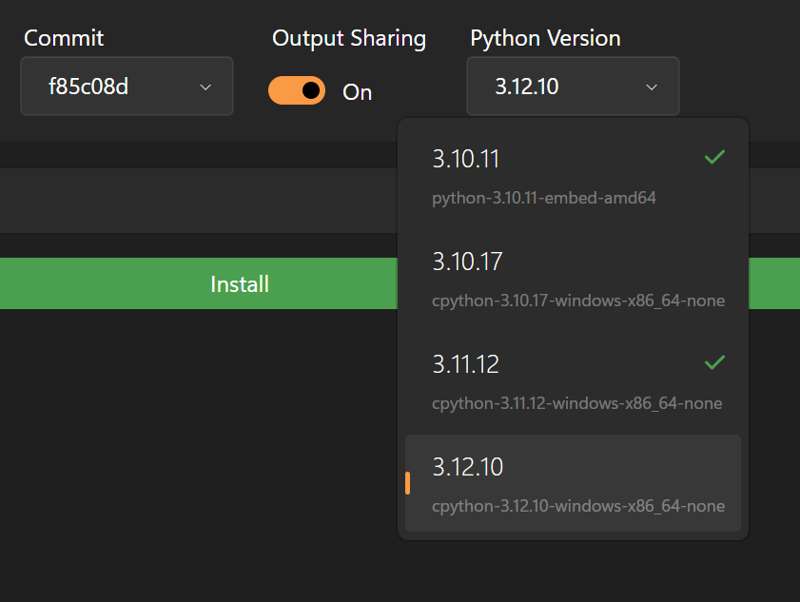Image resolution: width=800 pixels, height=602 pixels.
Task: Click the green checkmark next to 3.10.11
Action: coord(714,157)
